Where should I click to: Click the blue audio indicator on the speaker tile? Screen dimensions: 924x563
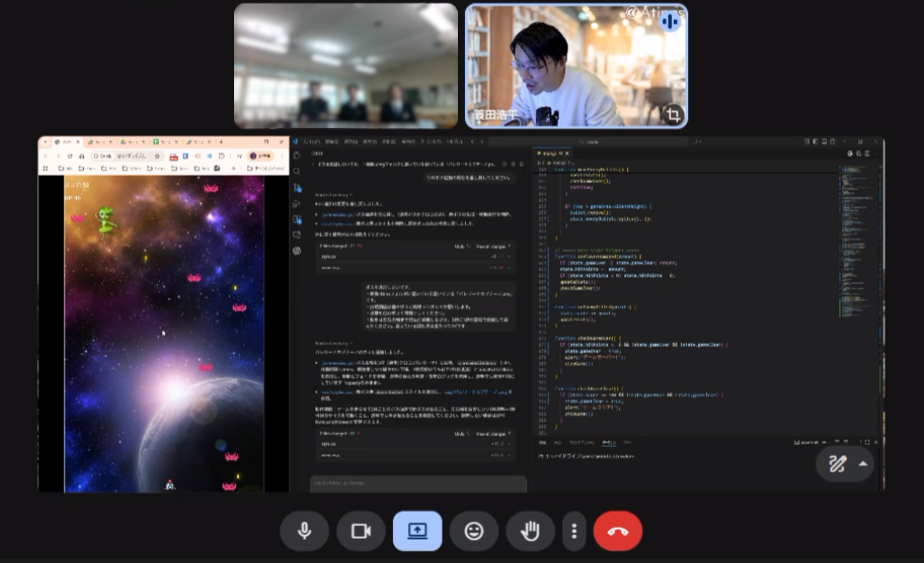(x=670, y=21)
